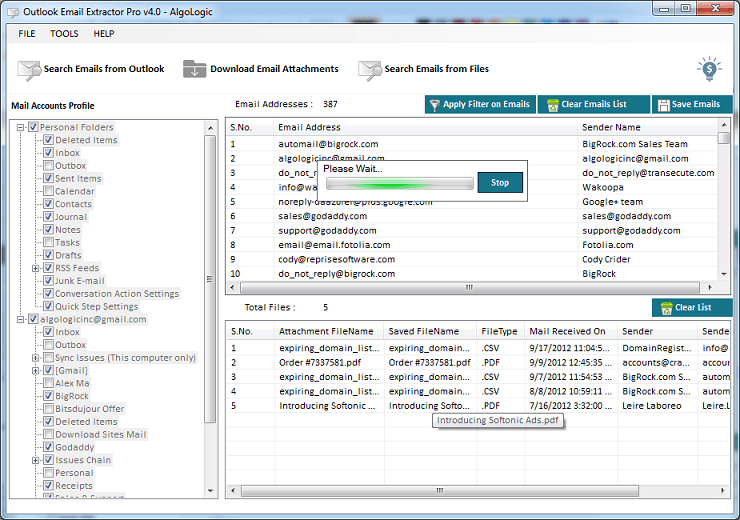Click the Download Email Attachments folder icon
The image size is (740, 520).
pos(194,69)
